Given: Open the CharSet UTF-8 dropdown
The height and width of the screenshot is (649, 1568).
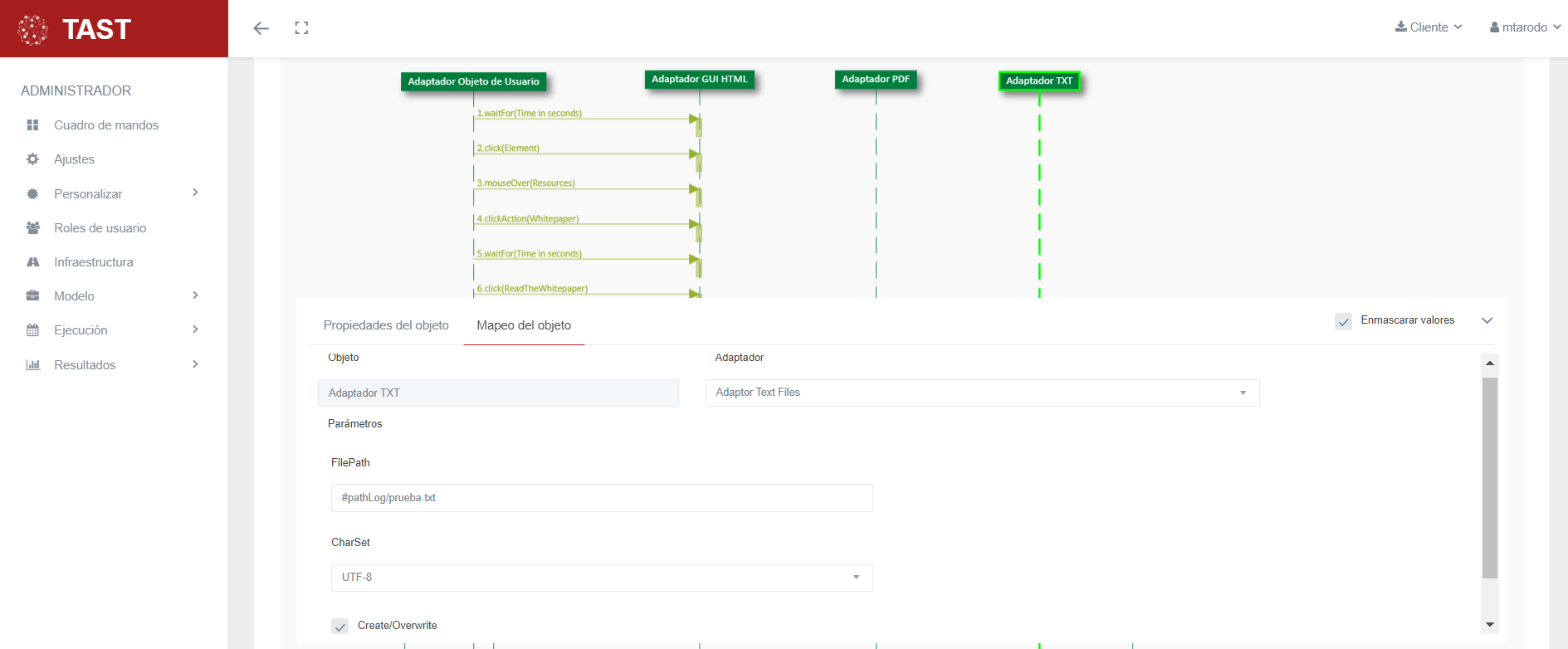Looking at the screenshot, I should [x=602, y=578].
